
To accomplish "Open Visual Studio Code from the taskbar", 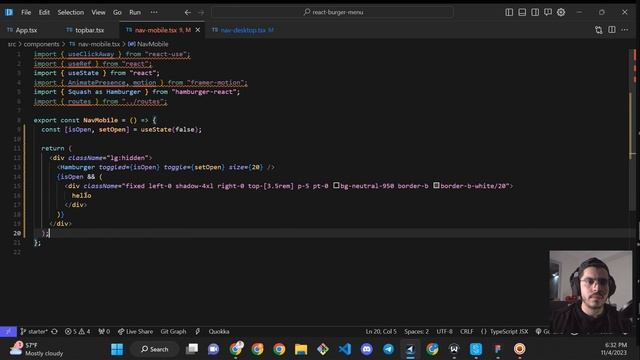I will (x=345, y=349).
